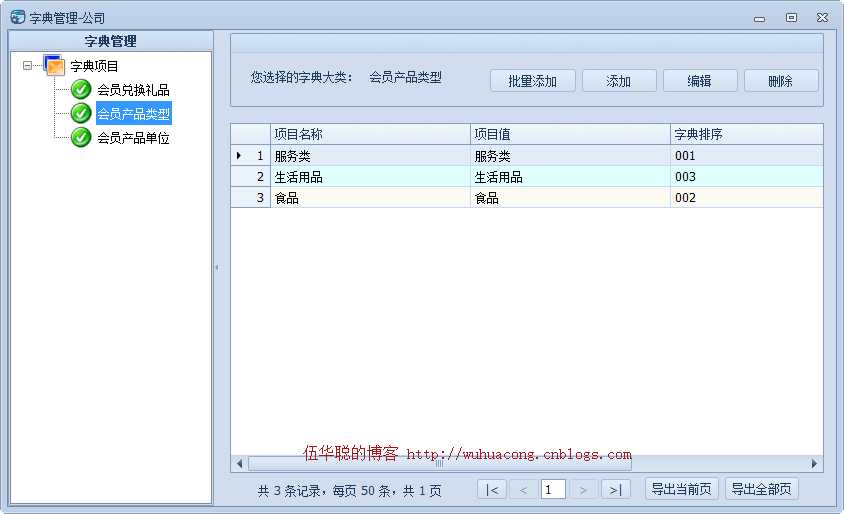The height and width of the screenshot is (514, 844).
Task: Click the 删除 button
Action: pyautogui.click(x=781, y=81)
